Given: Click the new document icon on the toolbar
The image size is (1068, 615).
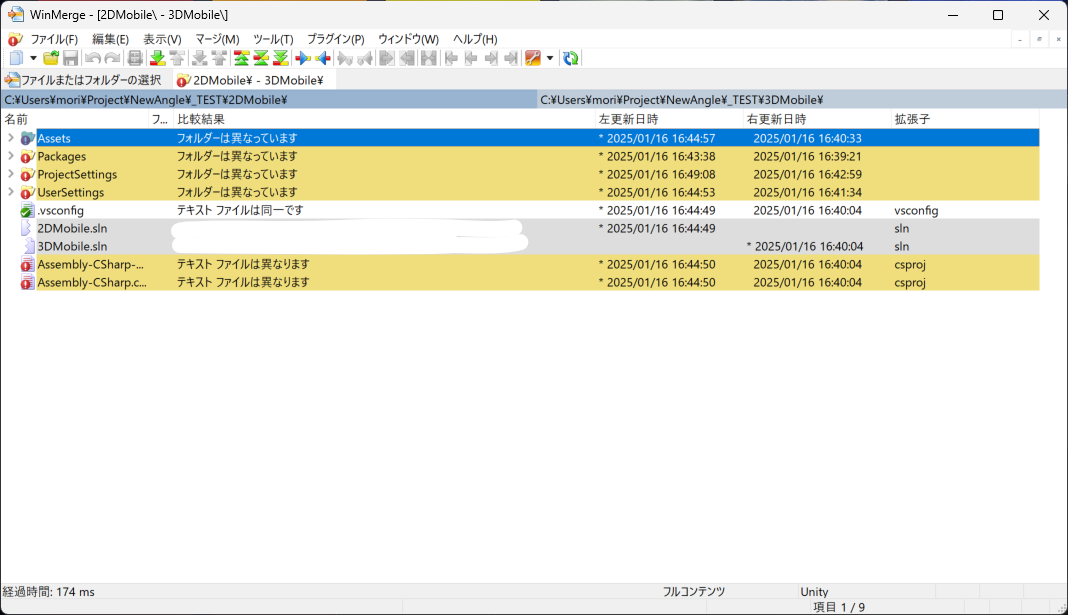Looking at the screenshot, I should point(14,57).
